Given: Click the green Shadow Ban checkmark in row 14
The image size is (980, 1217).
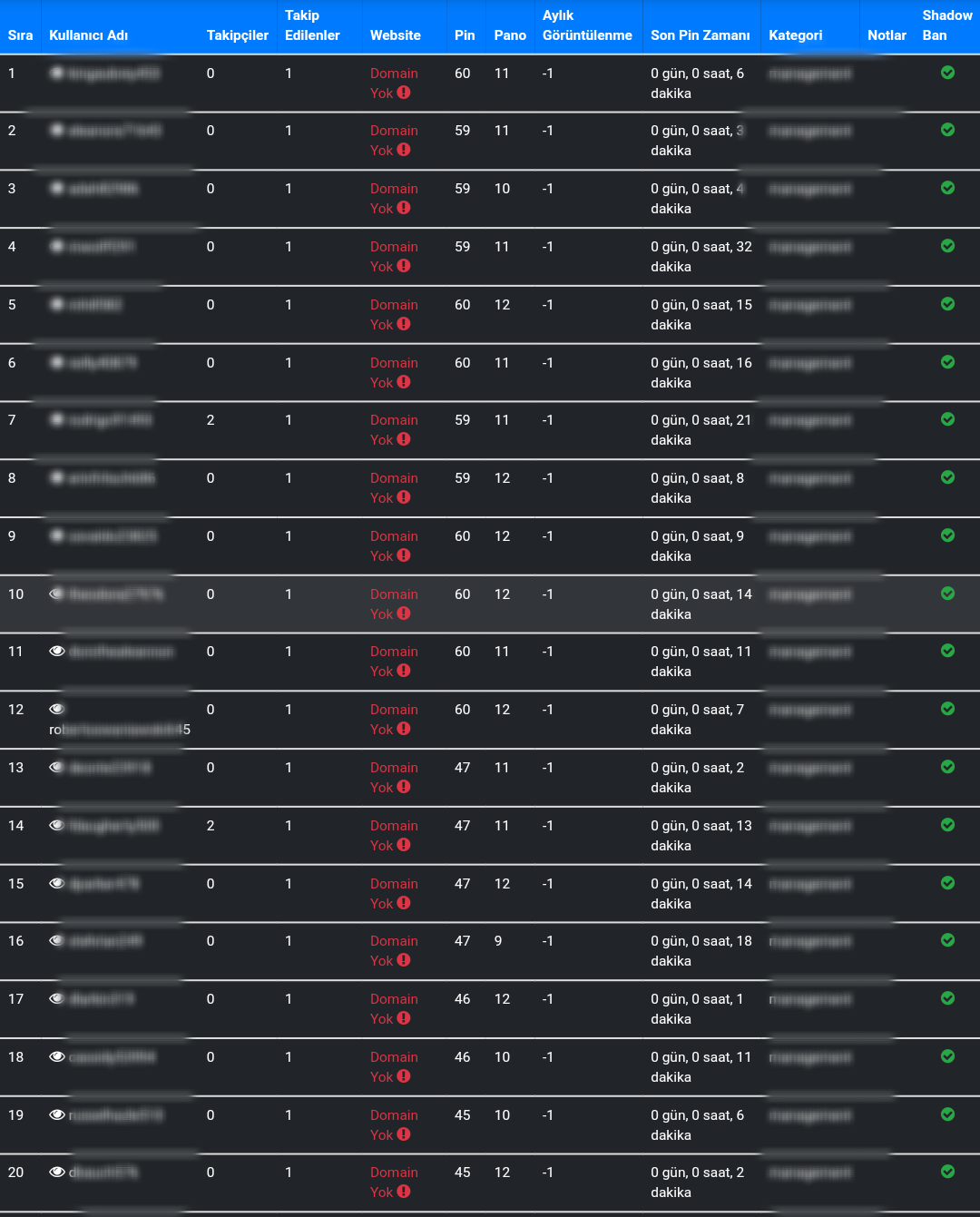Looking at the screenshot, I should 947,825.
